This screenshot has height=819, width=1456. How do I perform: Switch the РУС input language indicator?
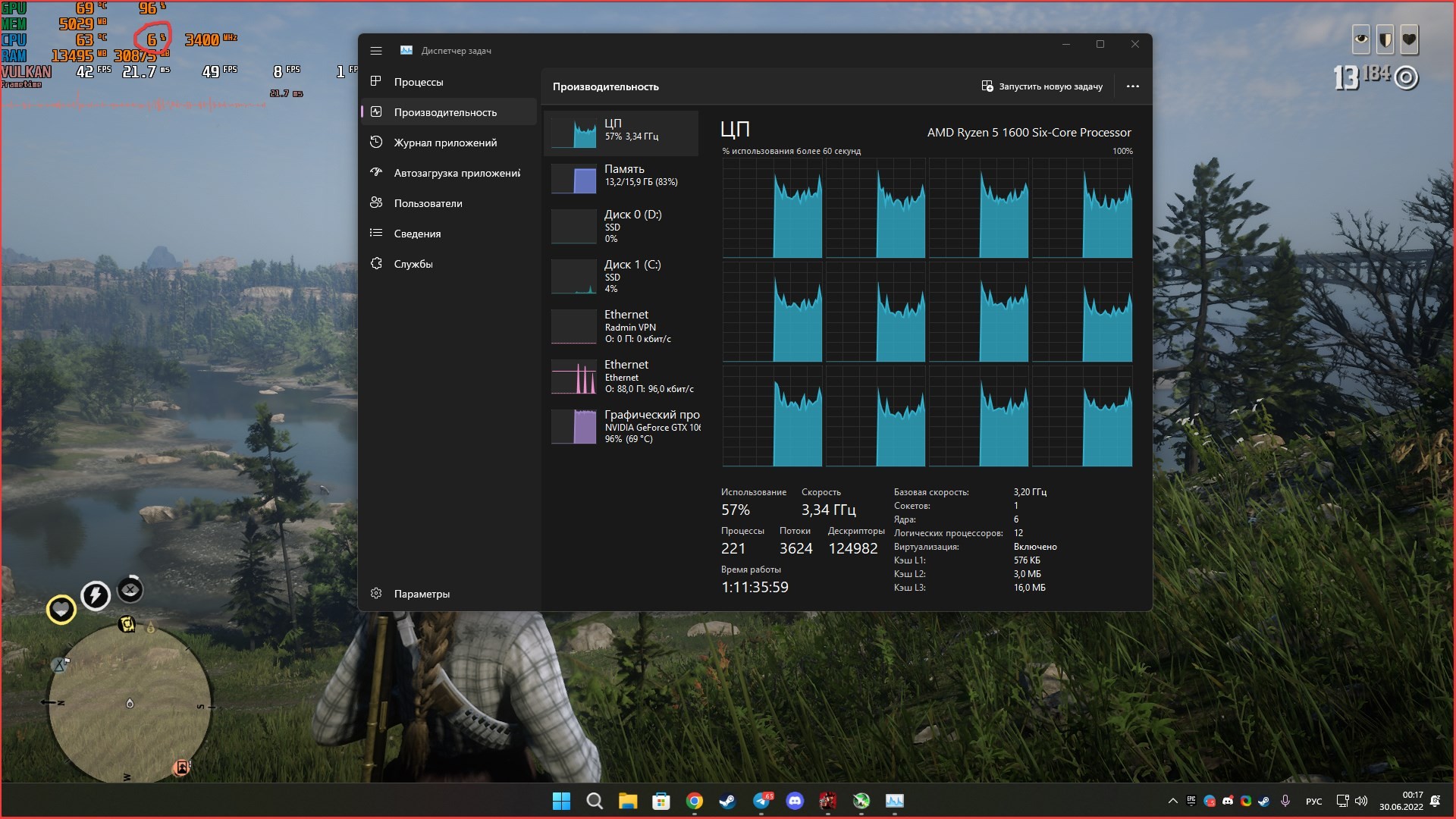1313,802
